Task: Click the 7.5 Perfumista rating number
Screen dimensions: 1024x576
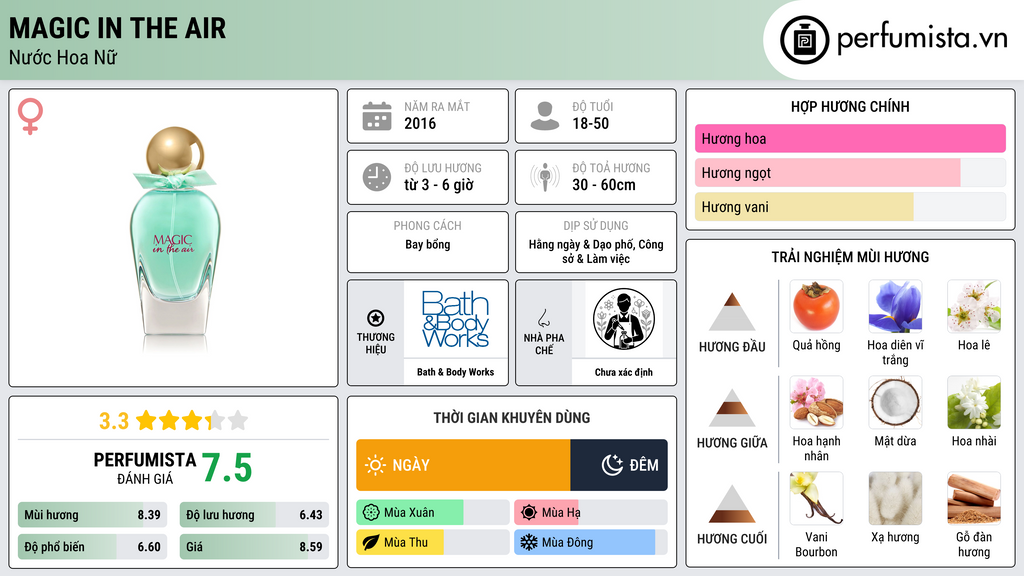Action: point(227,468)
